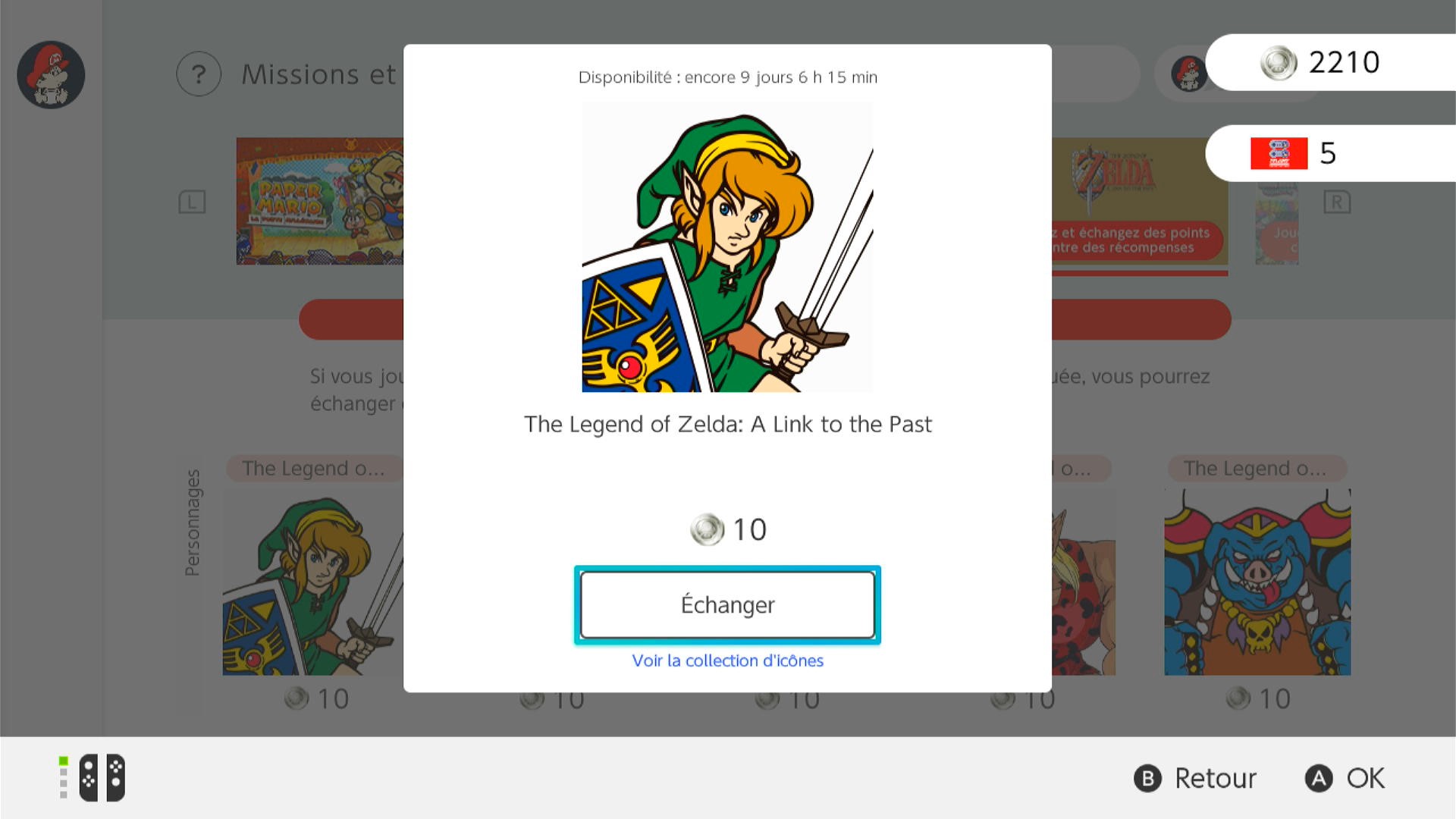
Task: Open the question mark help icon
Action: [x=199, y=74]
